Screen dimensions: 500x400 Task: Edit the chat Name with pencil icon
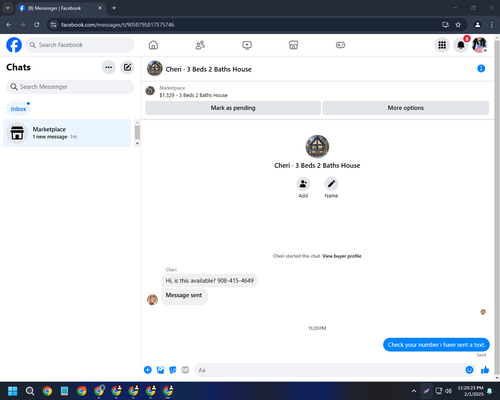(x=331, y=184)
